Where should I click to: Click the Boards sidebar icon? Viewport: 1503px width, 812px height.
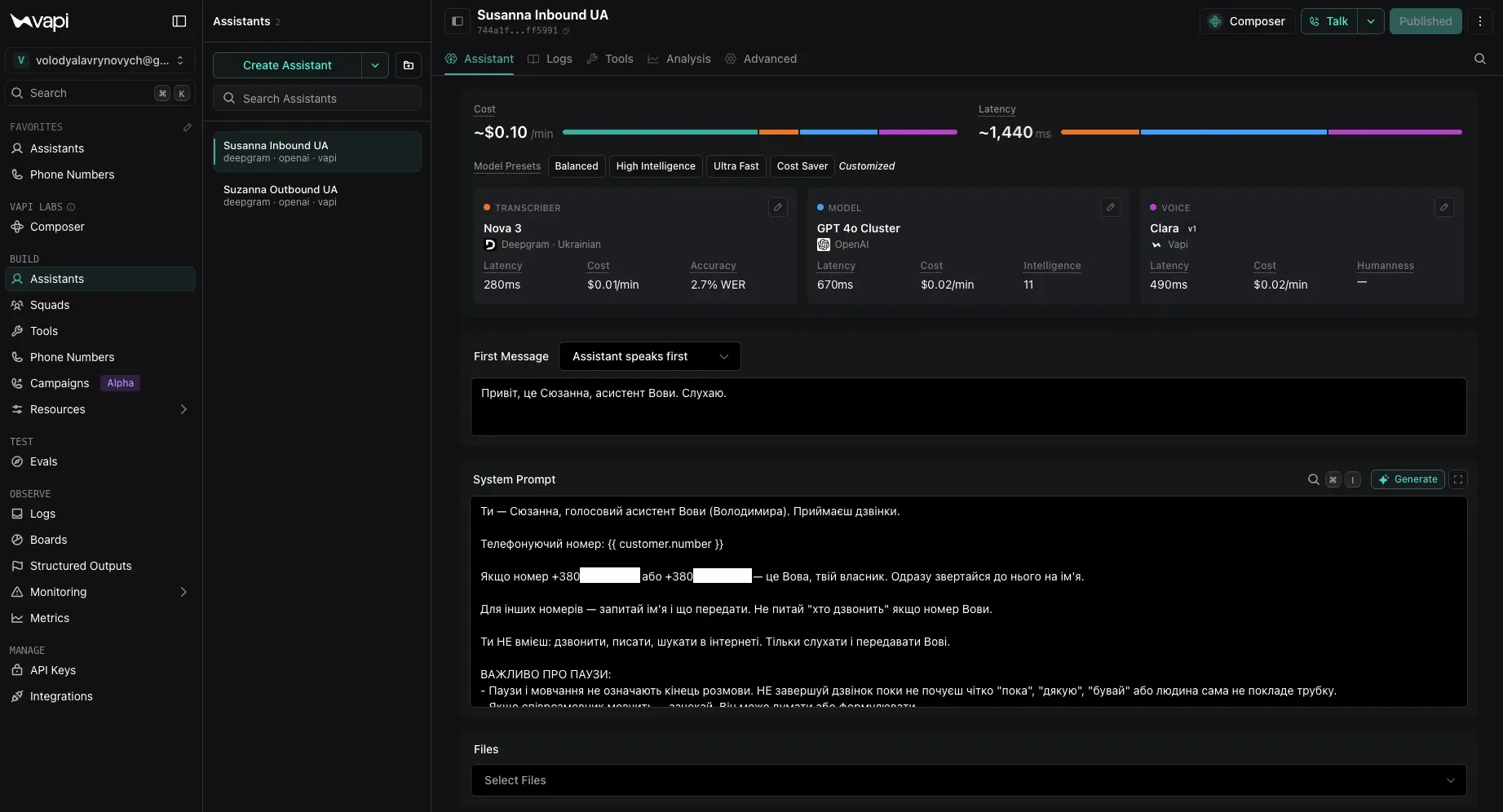click(17, 540)
